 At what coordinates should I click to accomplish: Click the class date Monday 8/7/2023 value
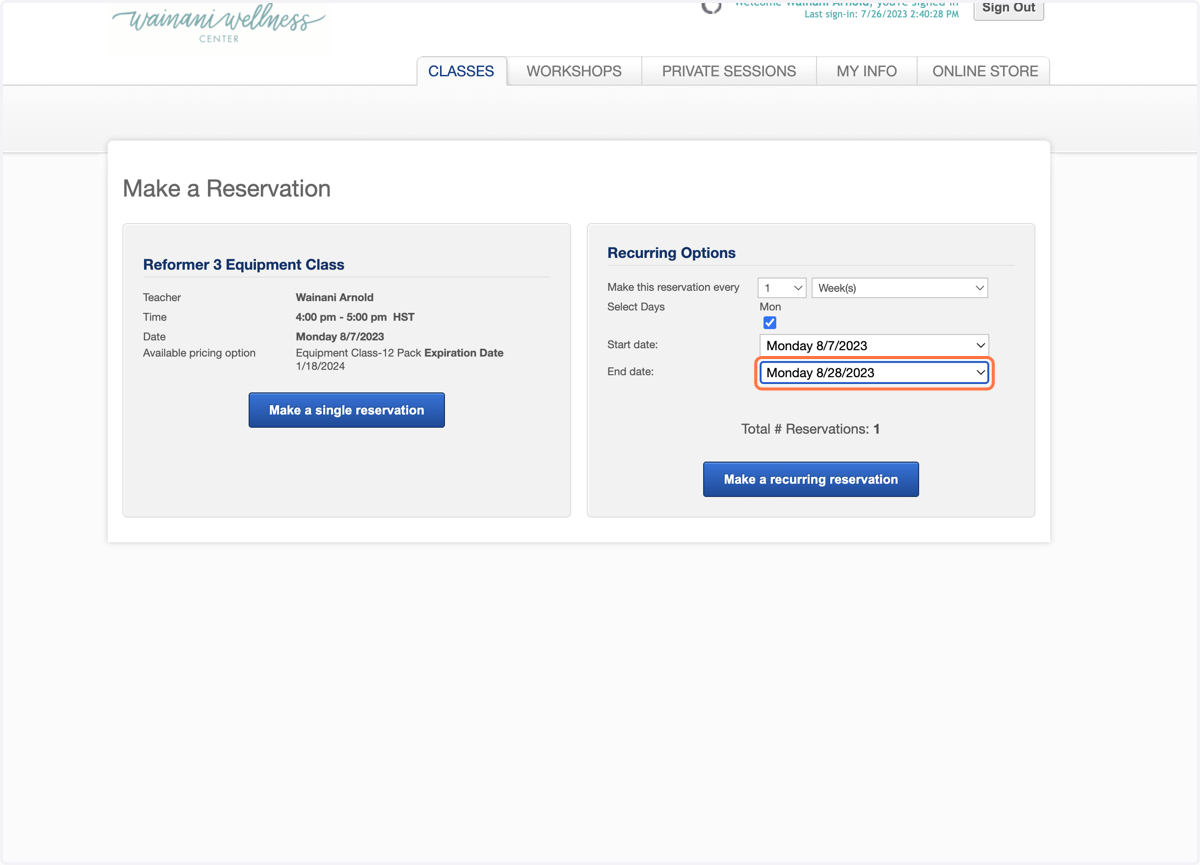(x=340, y=337)
